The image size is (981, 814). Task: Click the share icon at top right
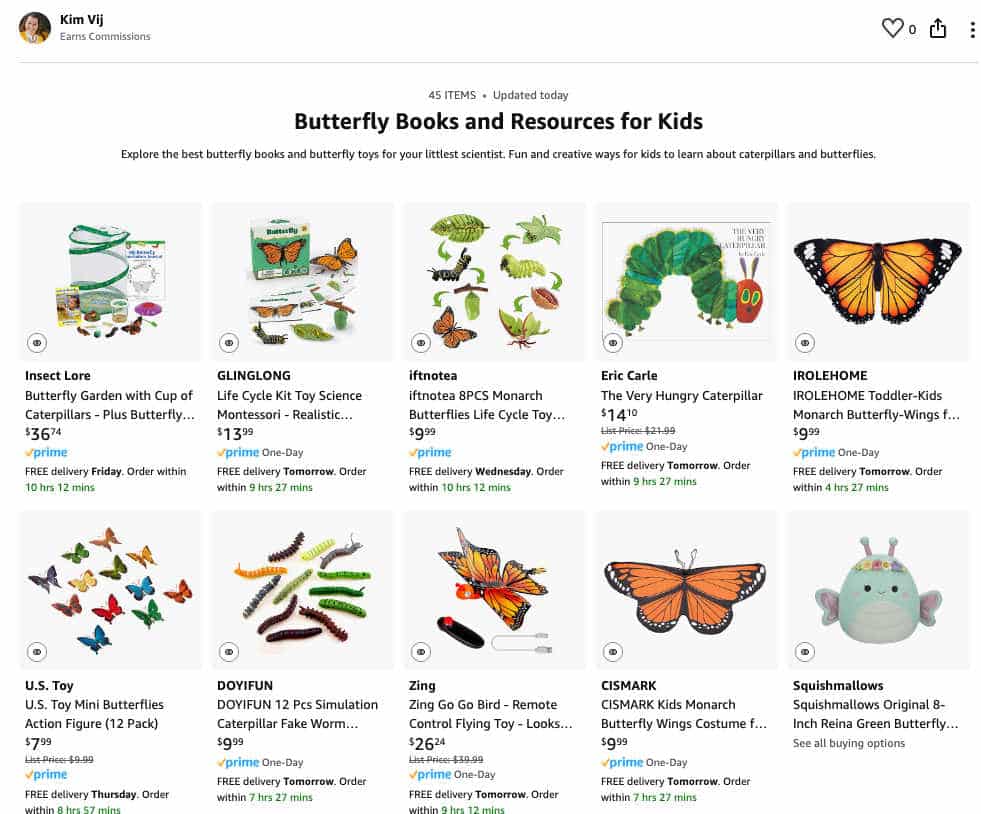tap(937, 29)
